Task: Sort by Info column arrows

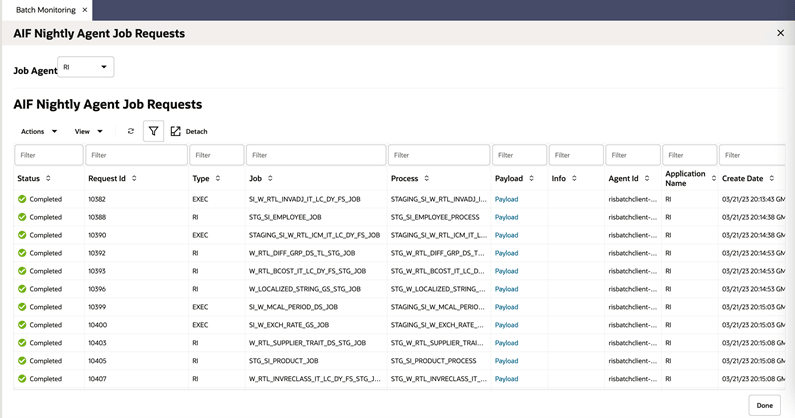Action: [x=574, y=179]
